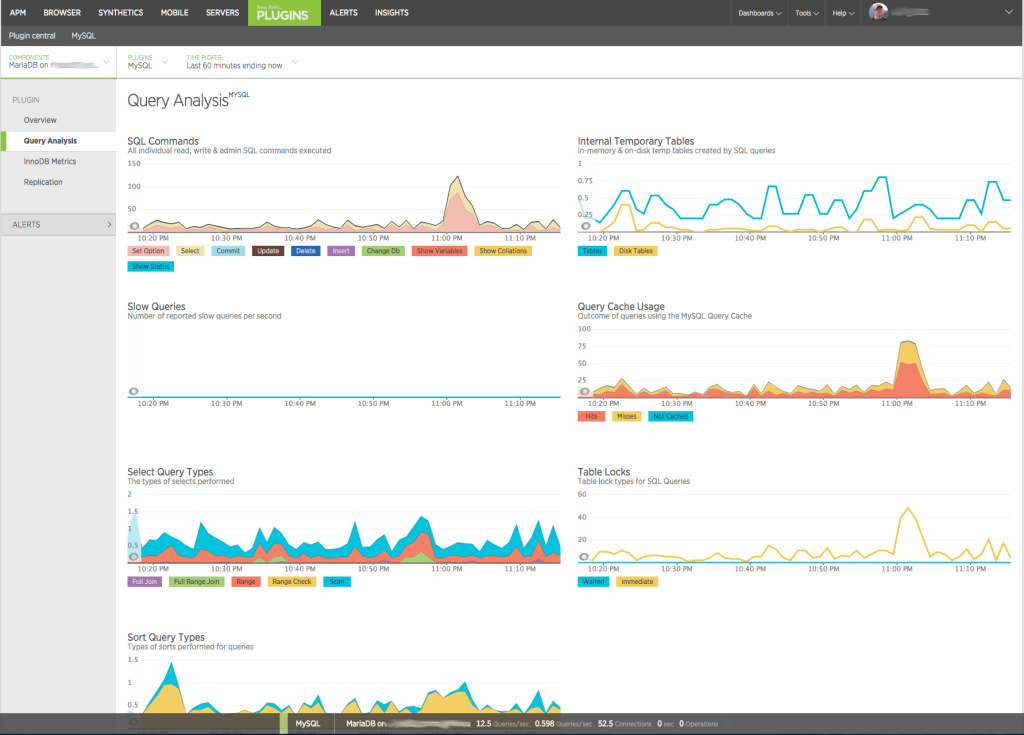Image resolution: width=1024 pixels, height=735 pixels.
Task: Open the time picker dropdown
Action: 242,62
